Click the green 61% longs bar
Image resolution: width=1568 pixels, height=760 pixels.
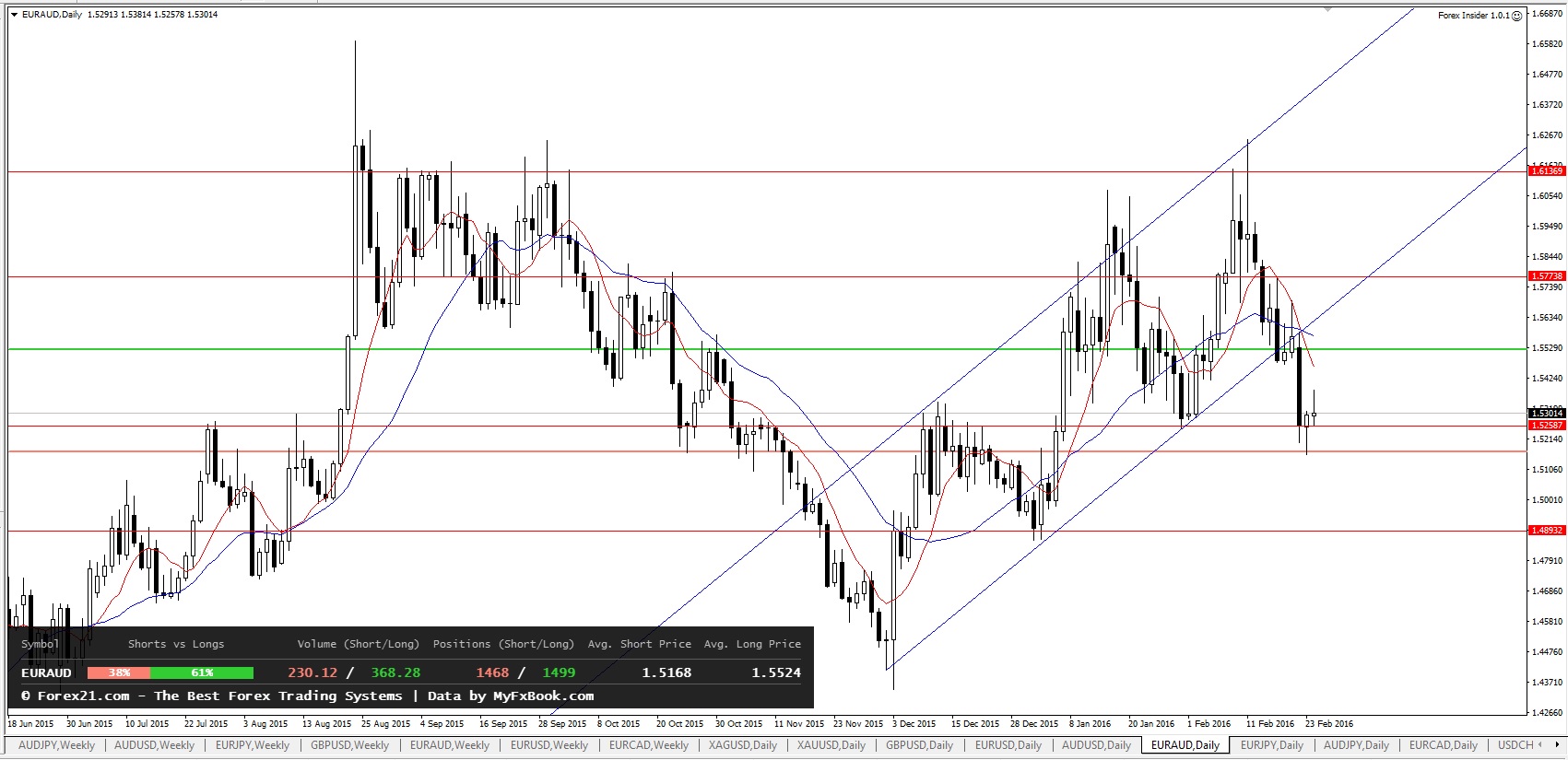click(202, 673)
